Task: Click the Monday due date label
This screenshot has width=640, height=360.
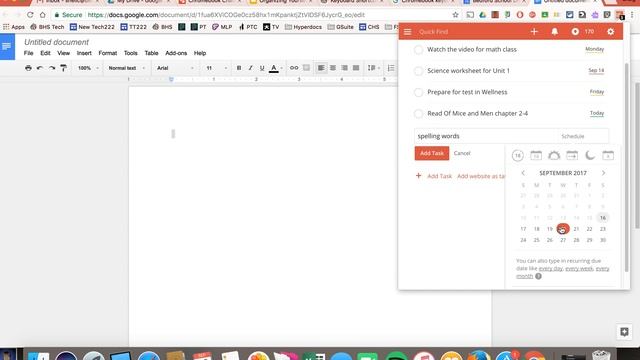Action: 594,49
